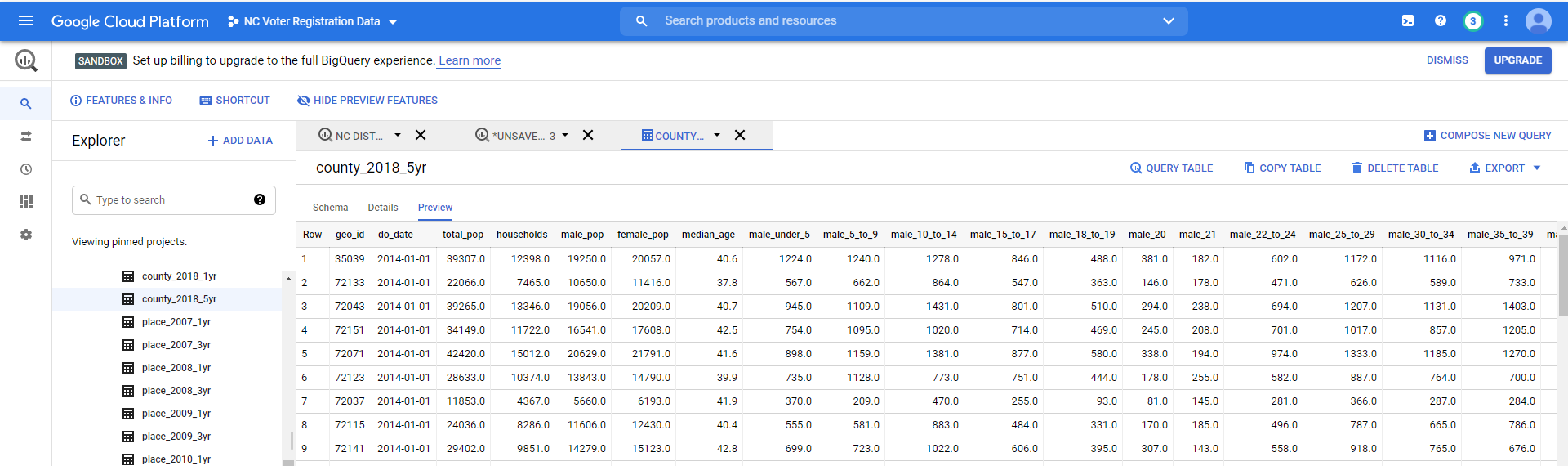Viewport: 1568px width, 466px height.
Task: Hide preview features toggle
Action: point(367,101)
